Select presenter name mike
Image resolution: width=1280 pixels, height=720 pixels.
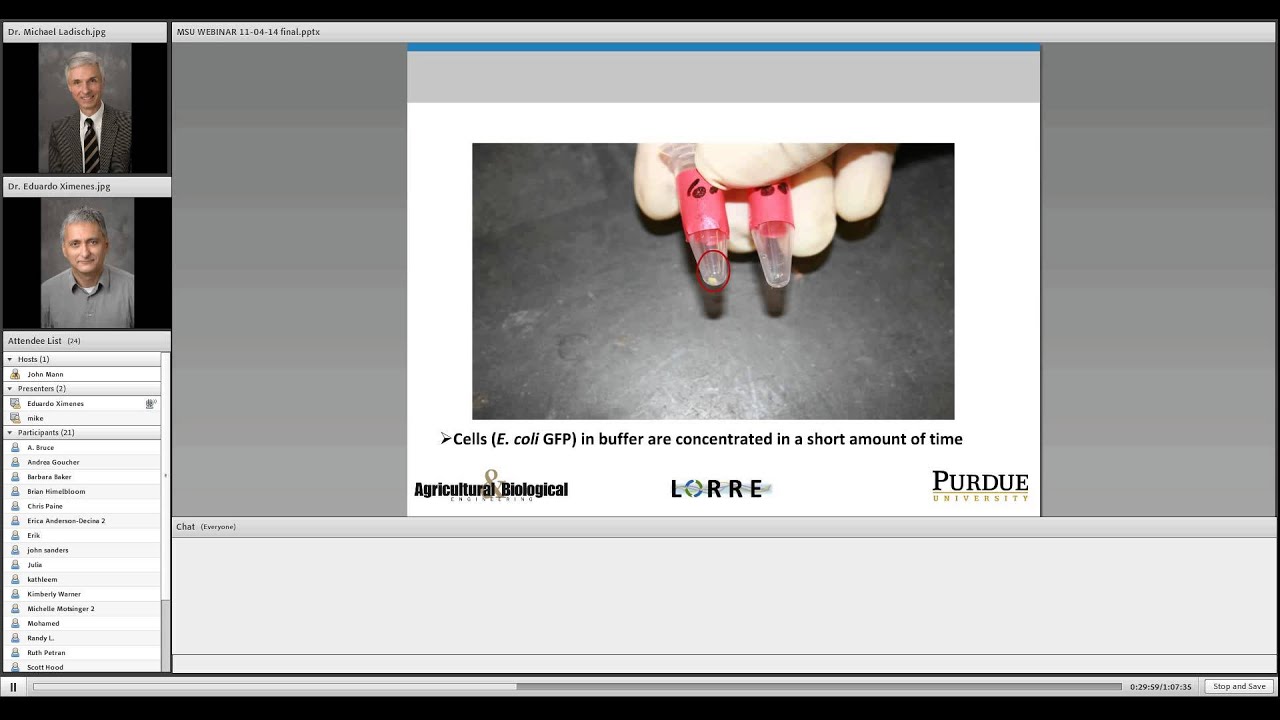[35, 418]
